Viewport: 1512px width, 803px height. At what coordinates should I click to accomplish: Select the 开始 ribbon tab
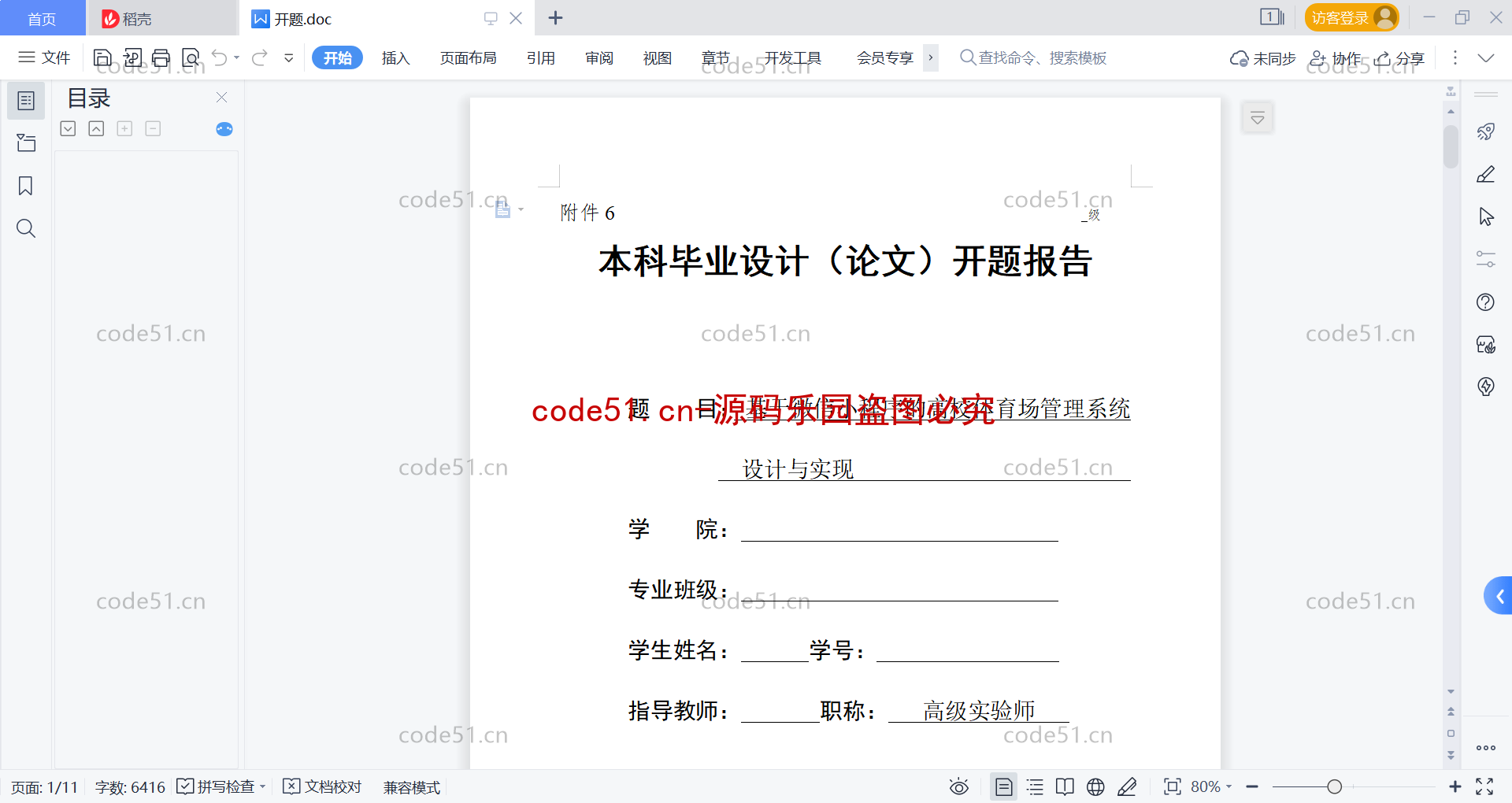(x=337, y=57)
